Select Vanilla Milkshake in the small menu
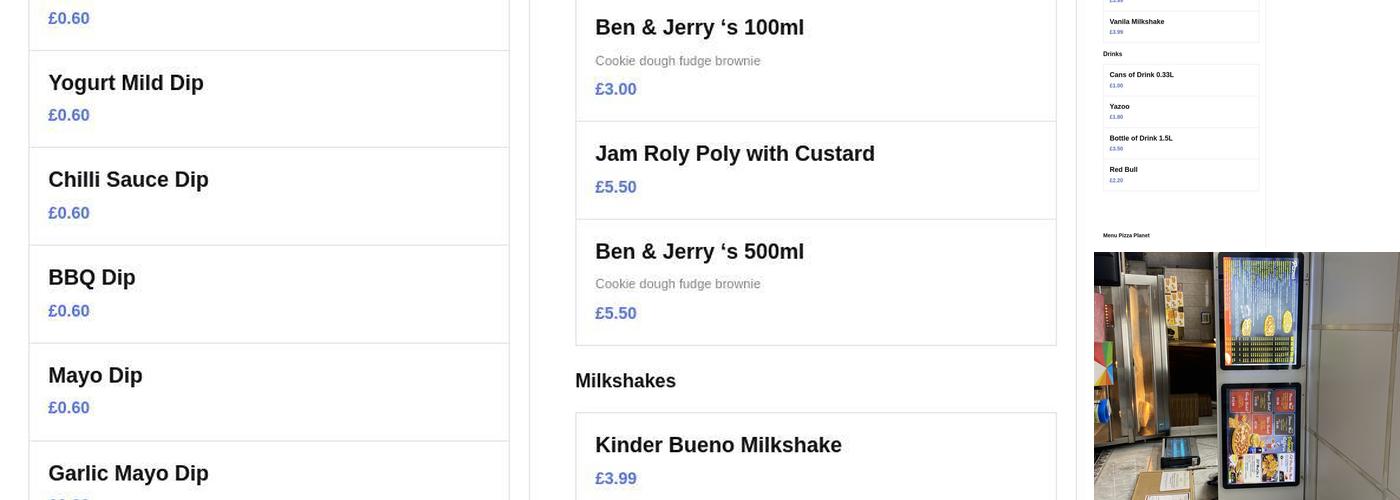Viewport: 1400px width, 500px height. tap(1136, 22)
